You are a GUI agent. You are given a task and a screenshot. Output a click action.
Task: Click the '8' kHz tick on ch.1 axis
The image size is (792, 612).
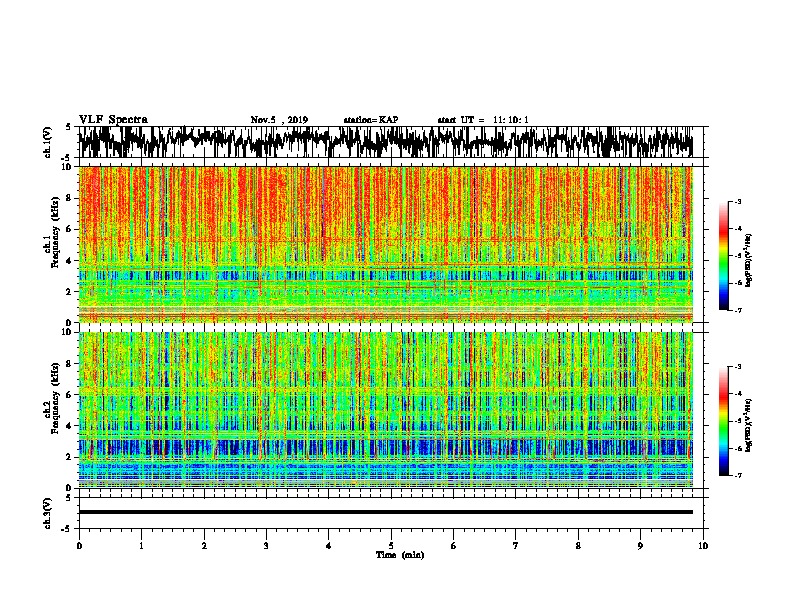(x=70, y=198)
